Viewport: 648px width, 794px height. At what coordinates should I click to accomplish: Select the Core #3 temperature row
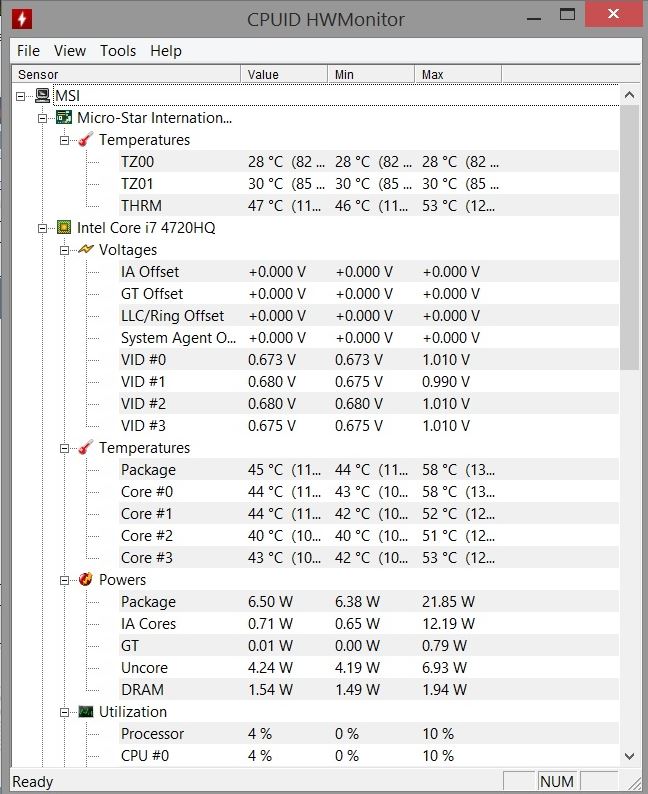(x=368, y=558)
